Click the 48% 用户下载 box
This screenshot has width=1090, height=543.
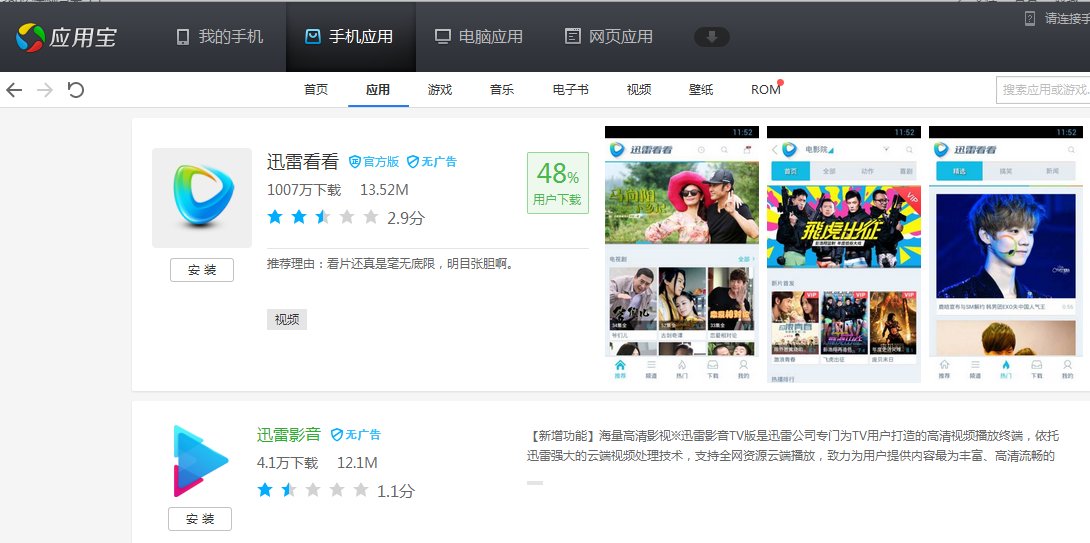tap(558, 183)
